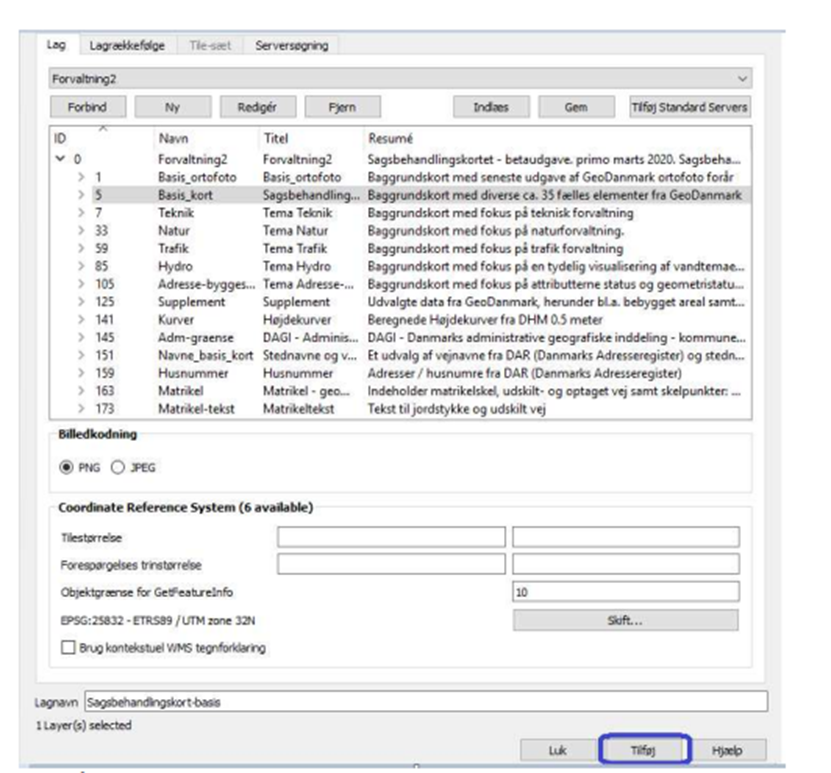The width and height of the screenshot is (831, 773).
Task: Expand the Navne_basis_kort layer row
Action: (81, 356)
